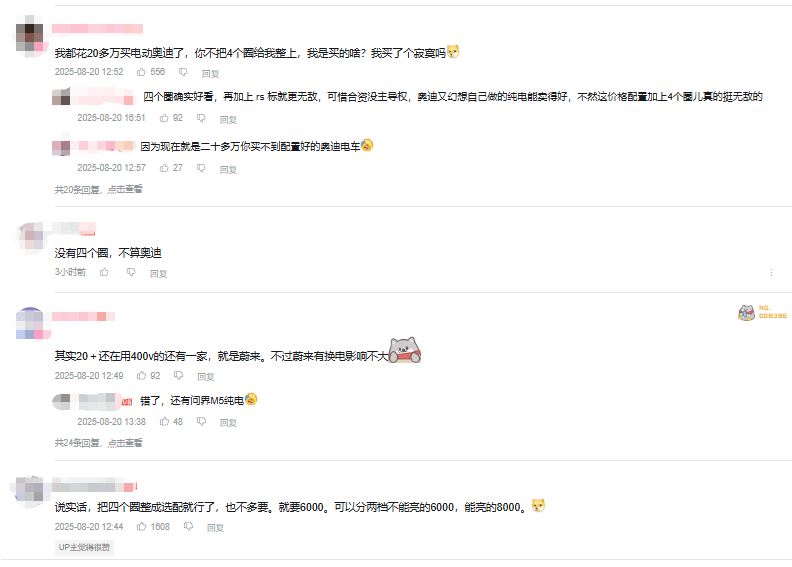Like the 没有四个圈，不算奥迪 comment

(x=104, y=273)
